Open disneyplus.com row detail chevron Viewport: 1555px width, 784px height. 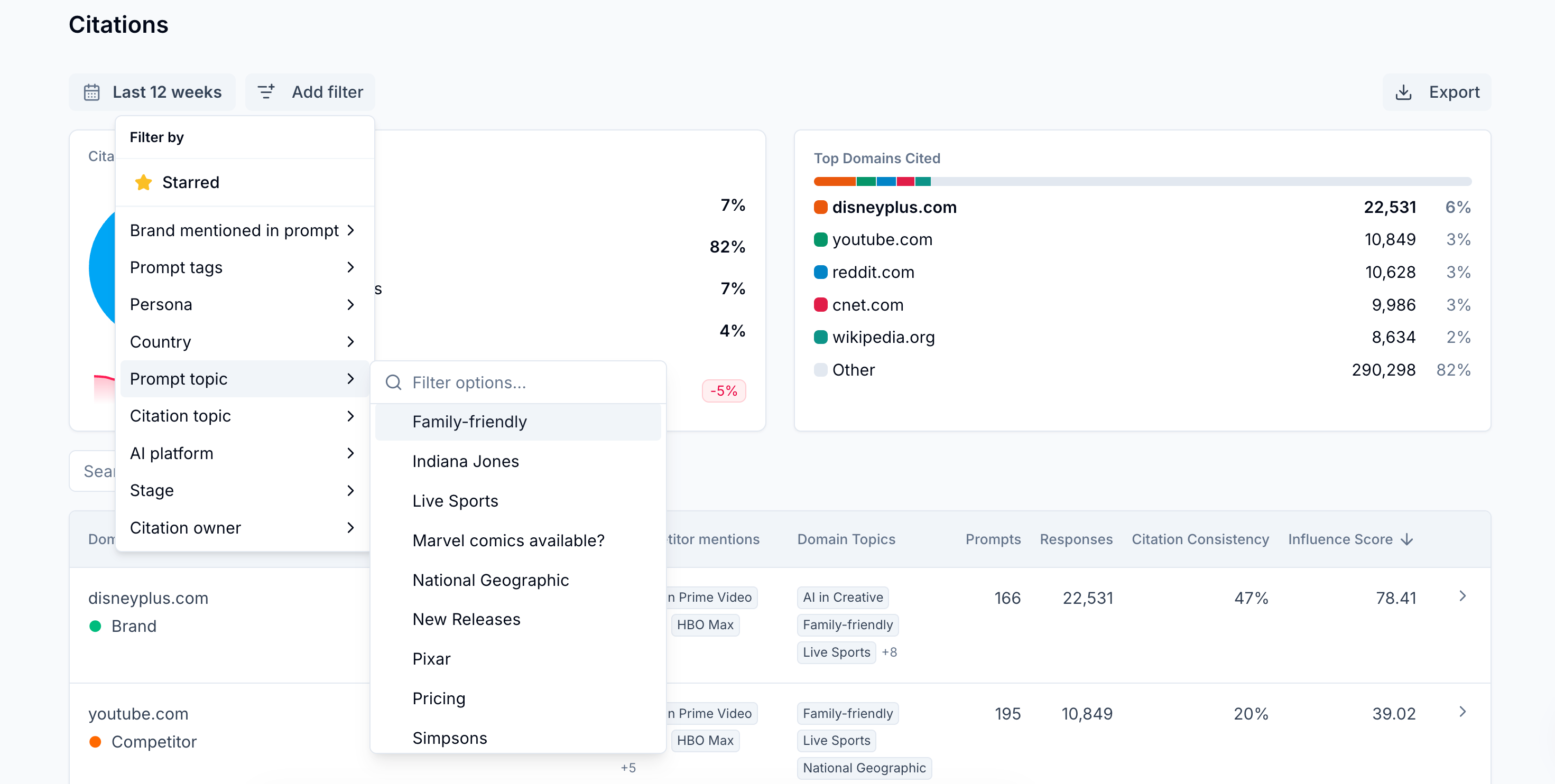[1462, 596]
